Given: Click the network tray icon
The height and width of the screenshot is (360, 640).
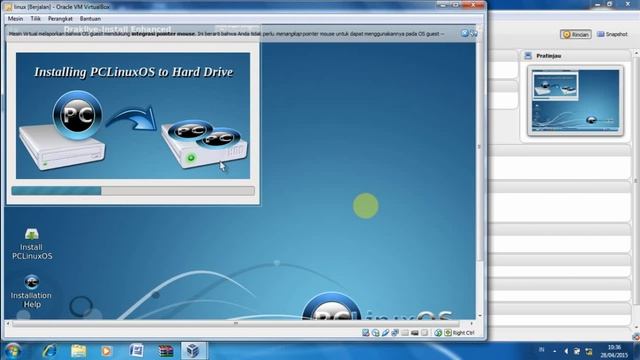Looking at the screenshot, I should (589, 351).
